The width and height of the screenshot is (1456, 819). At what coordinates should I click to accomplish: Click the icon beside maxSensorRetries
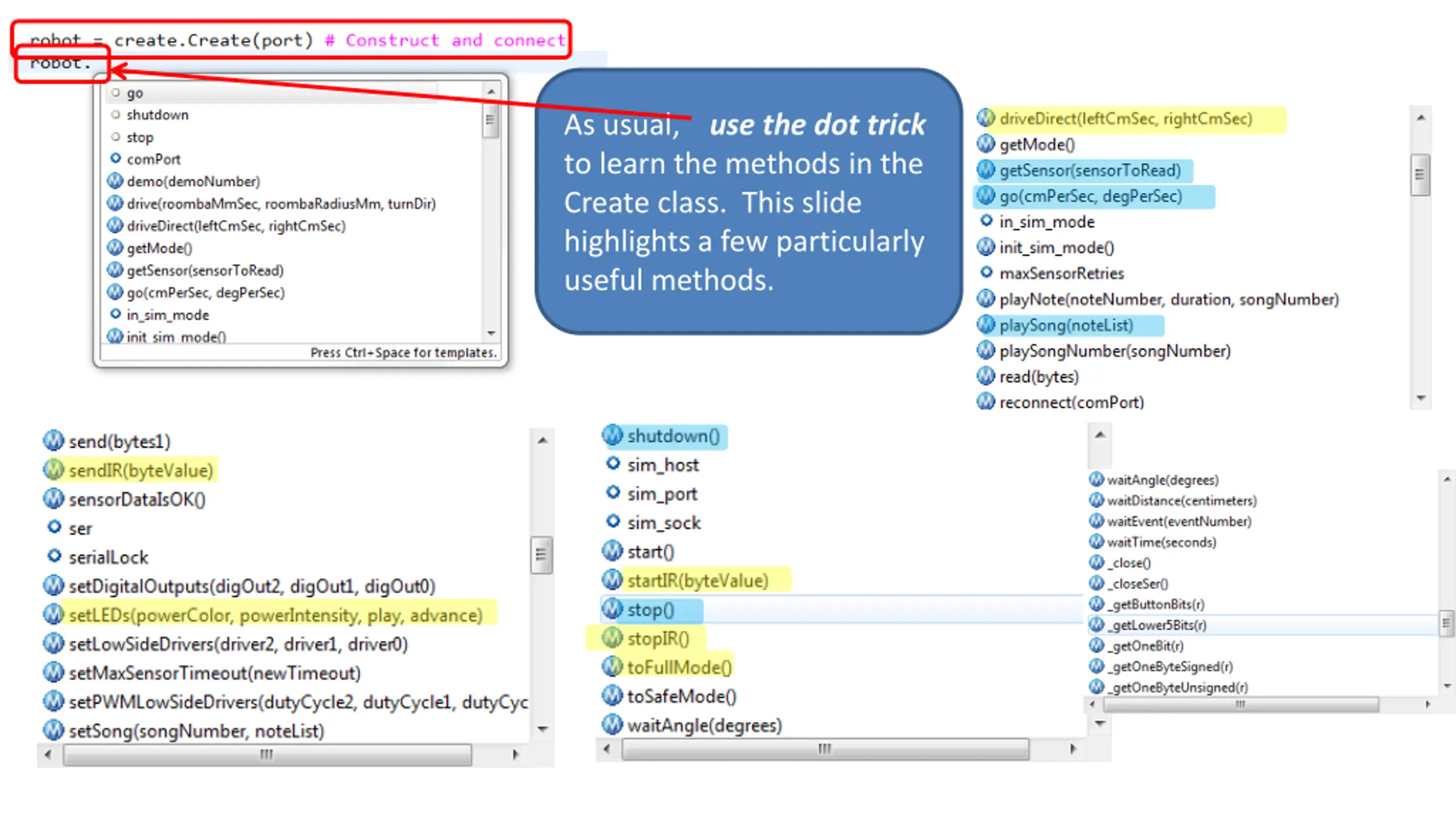click(986, 272)
